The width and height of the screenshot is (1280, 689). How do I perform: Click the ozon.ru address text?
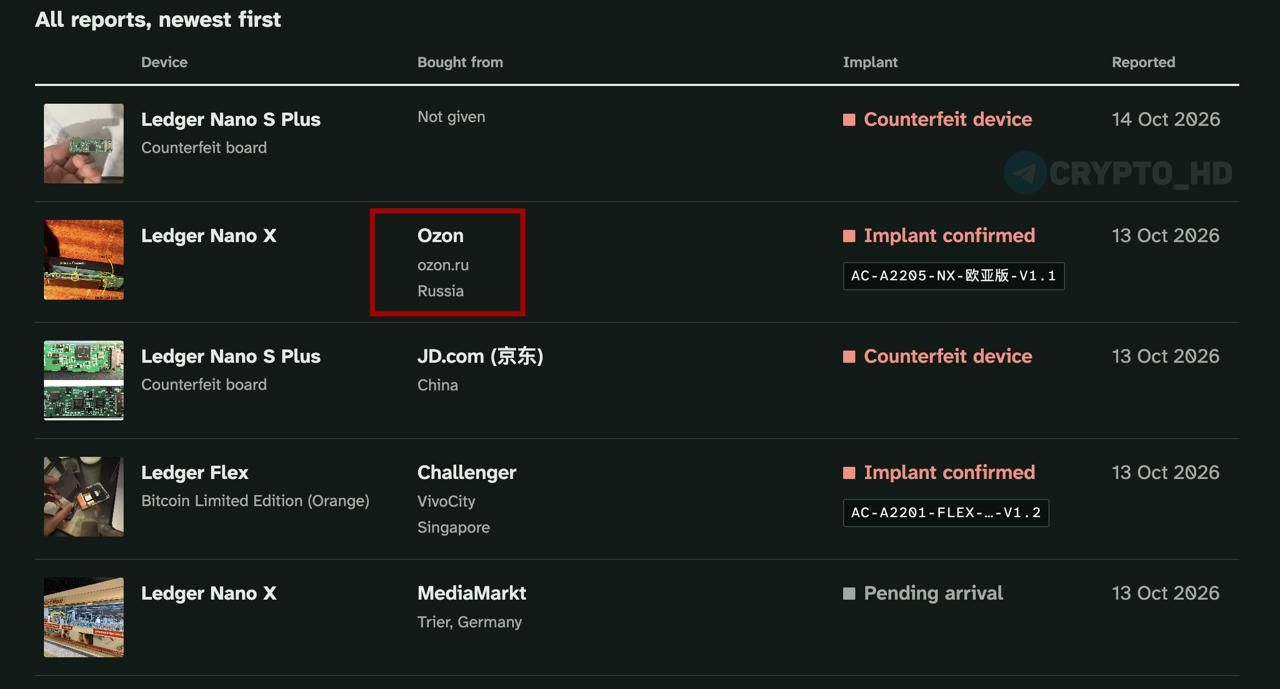pos(443,265)
